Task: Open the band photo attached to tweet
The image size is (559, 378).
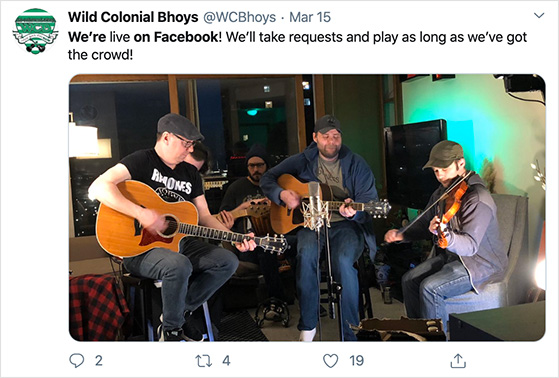Action: 307,208
